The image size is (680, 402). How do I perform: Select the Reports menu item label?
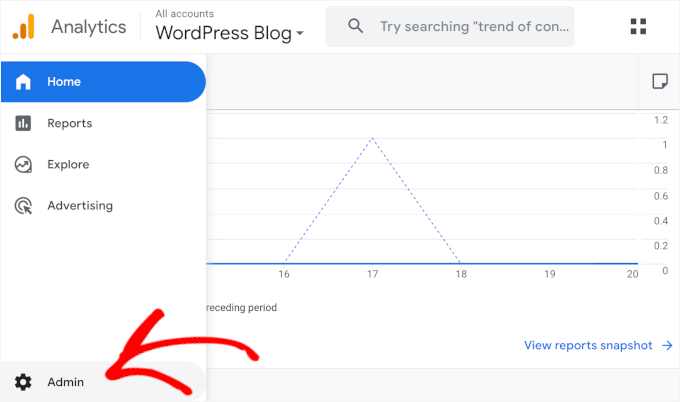70,123
